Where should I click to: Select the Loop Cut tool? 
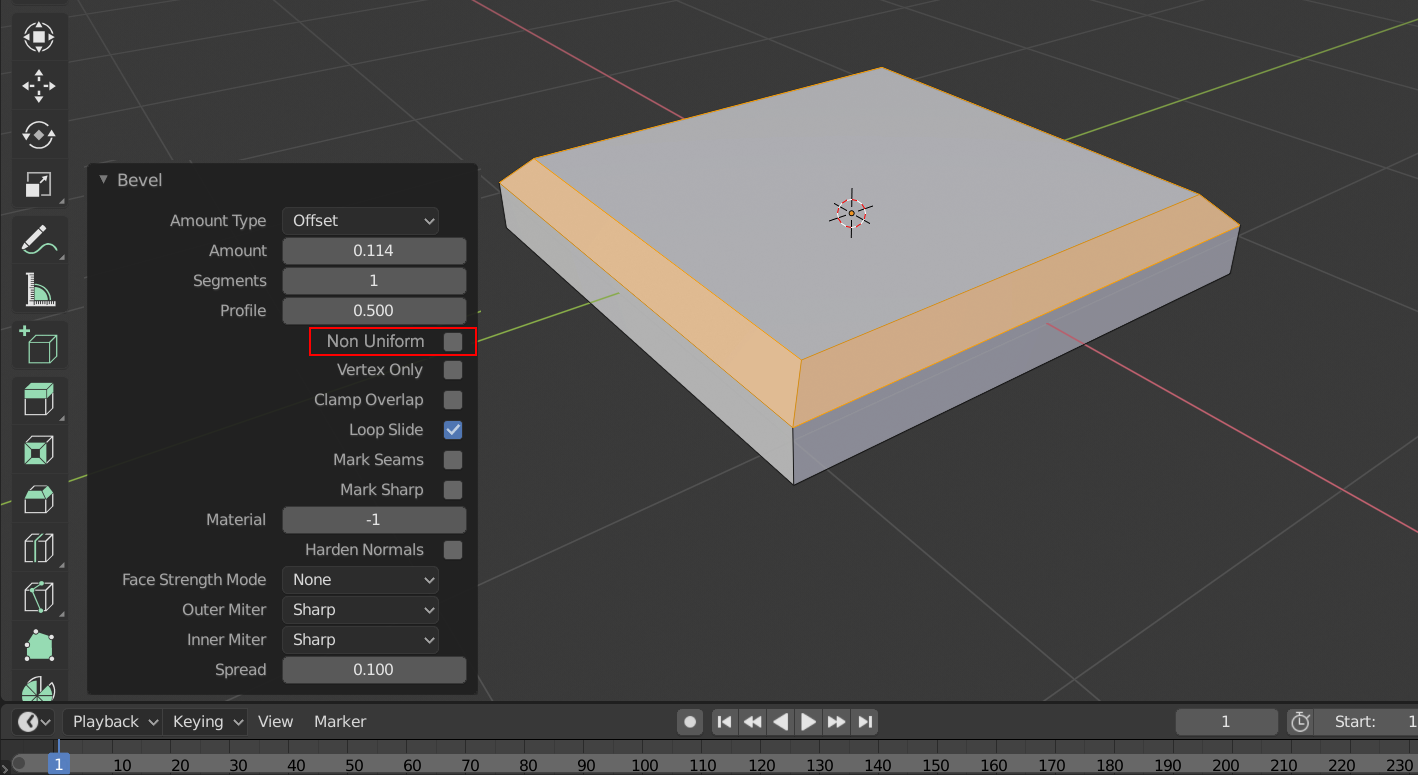(x=39, y=548)
